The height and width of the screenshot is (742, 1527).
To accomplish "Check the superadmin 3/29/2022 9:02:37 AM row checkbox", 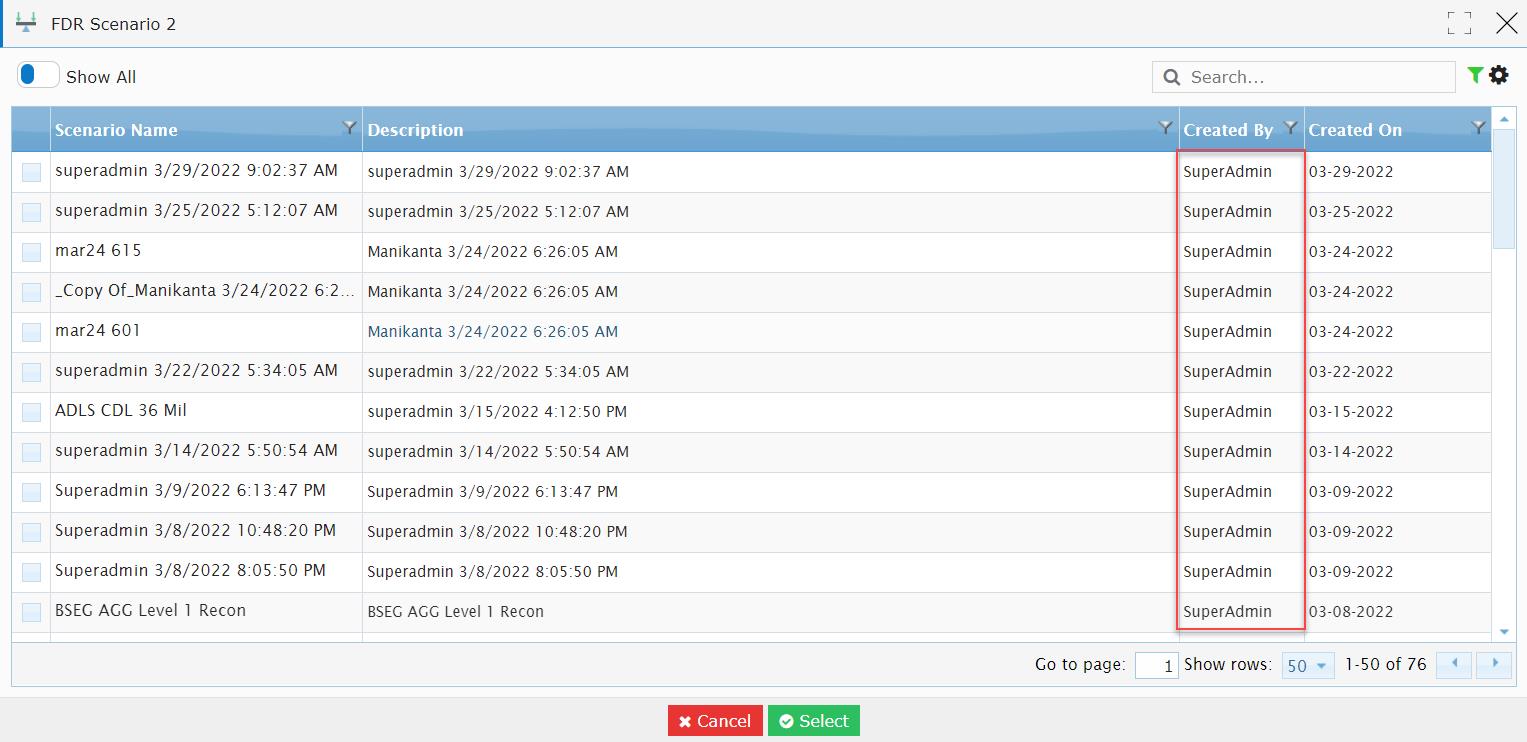I will click(31, 172).
